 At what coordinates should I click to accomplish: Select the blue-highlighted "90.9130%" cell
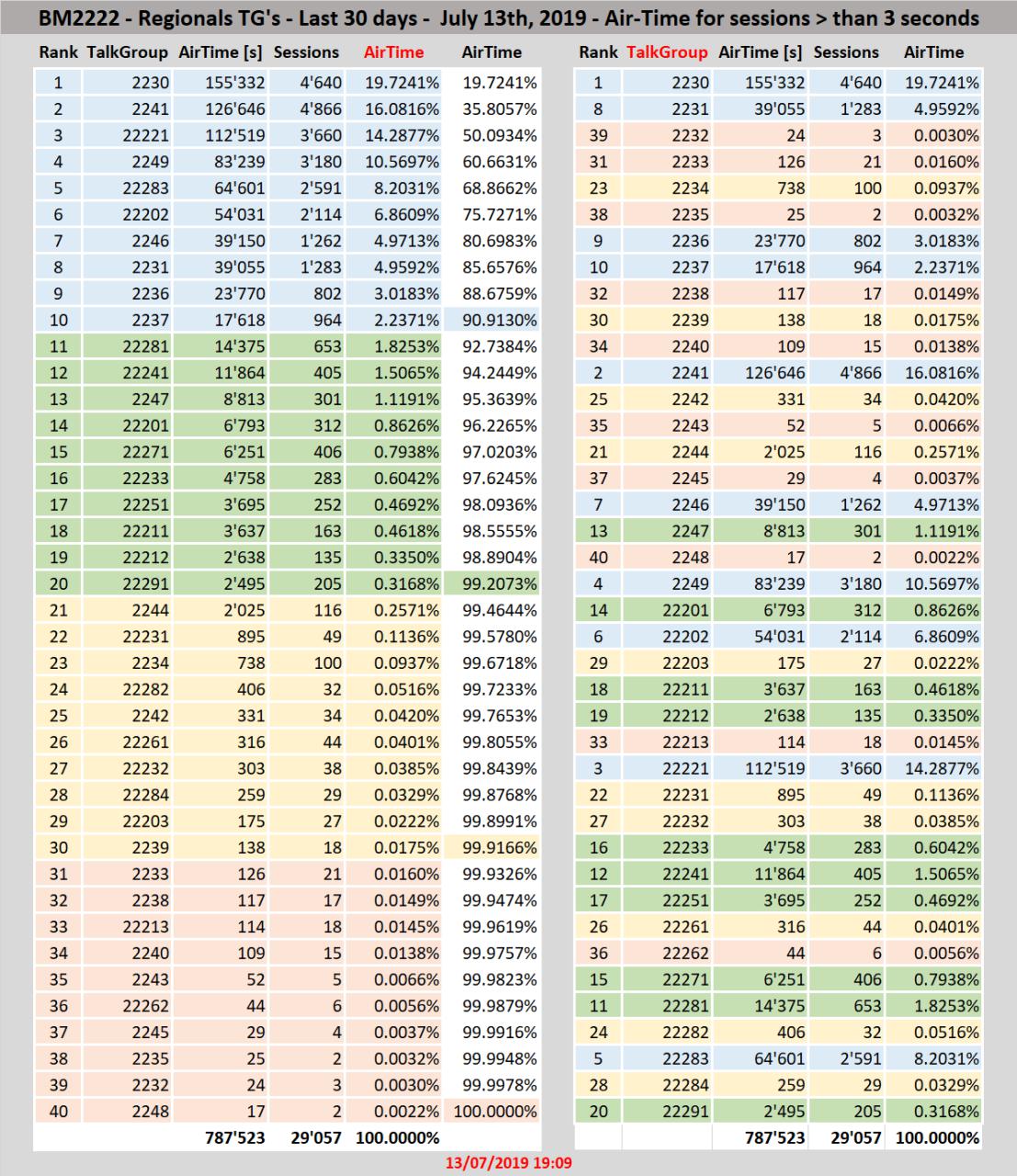coord(492,321)
